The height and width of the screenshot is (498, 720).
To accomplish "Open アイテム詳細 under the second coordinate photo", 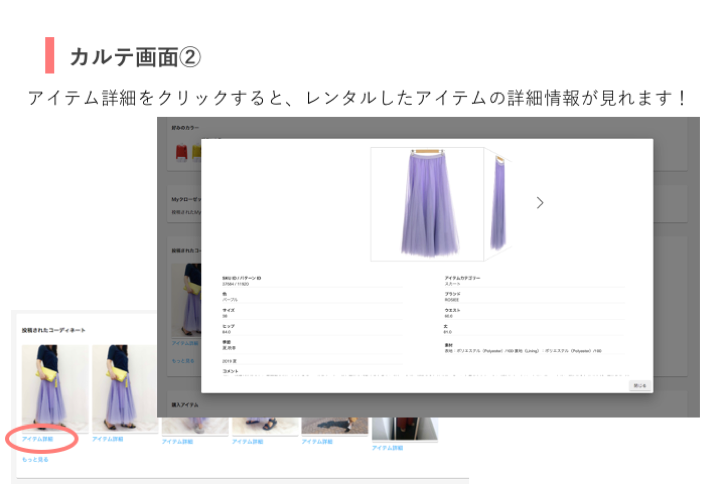I will (108, 439).
